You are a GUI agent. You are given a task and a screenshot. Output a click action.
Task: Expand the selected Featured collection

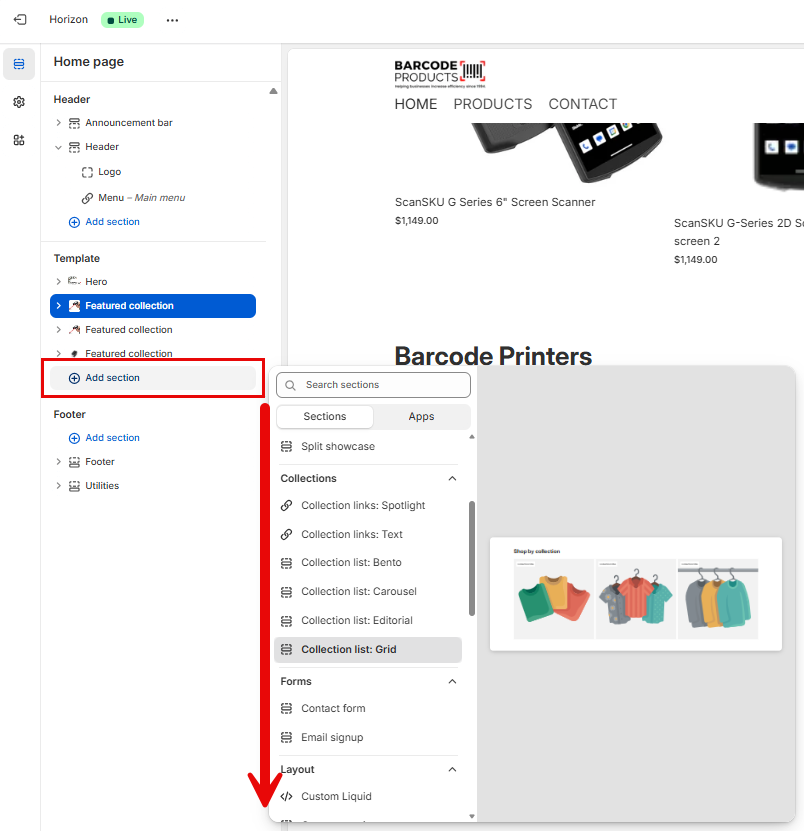[x=58, y=306]
